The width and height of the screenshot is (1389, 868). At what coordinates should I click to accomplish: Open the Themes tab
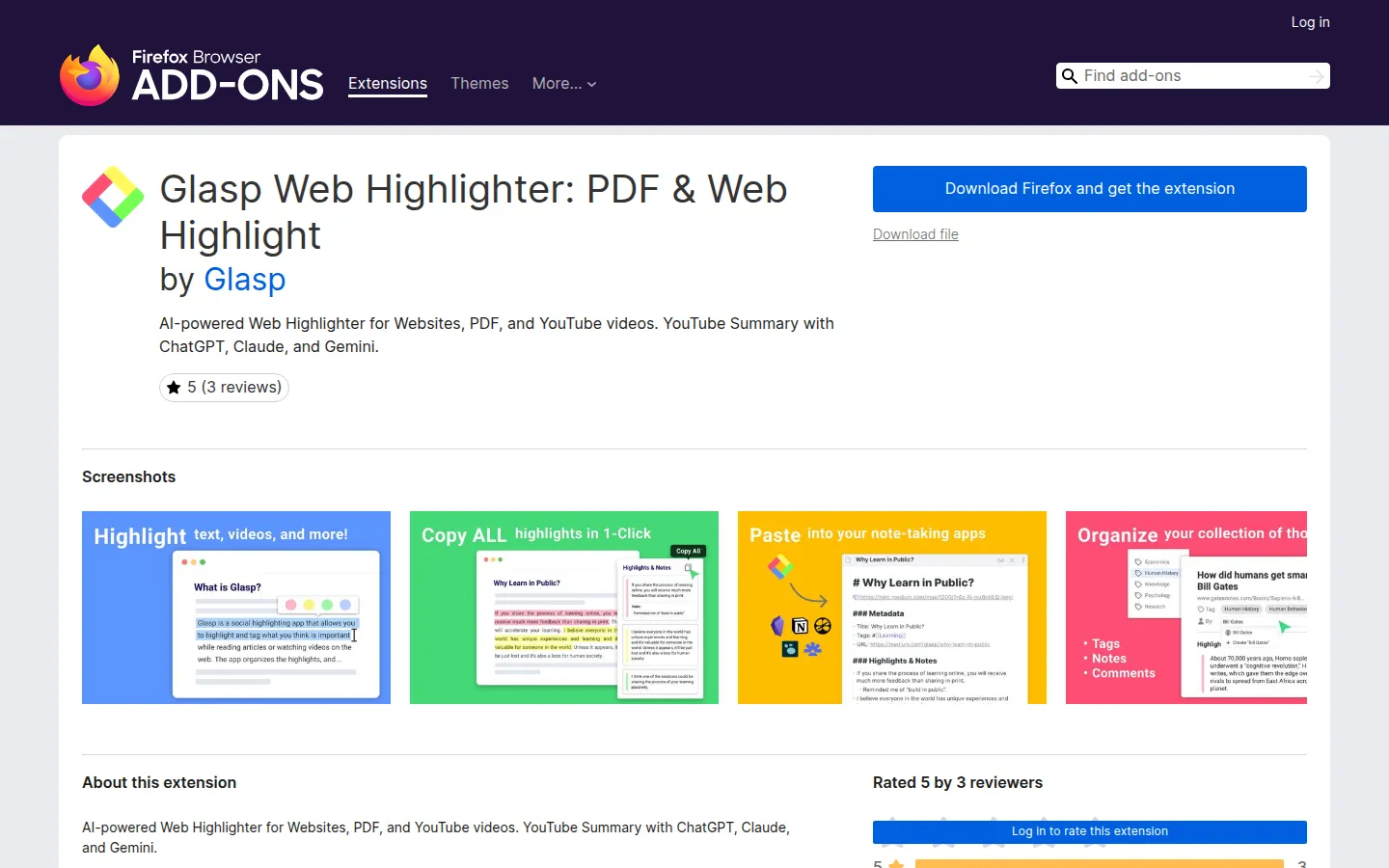pos(479,84)
